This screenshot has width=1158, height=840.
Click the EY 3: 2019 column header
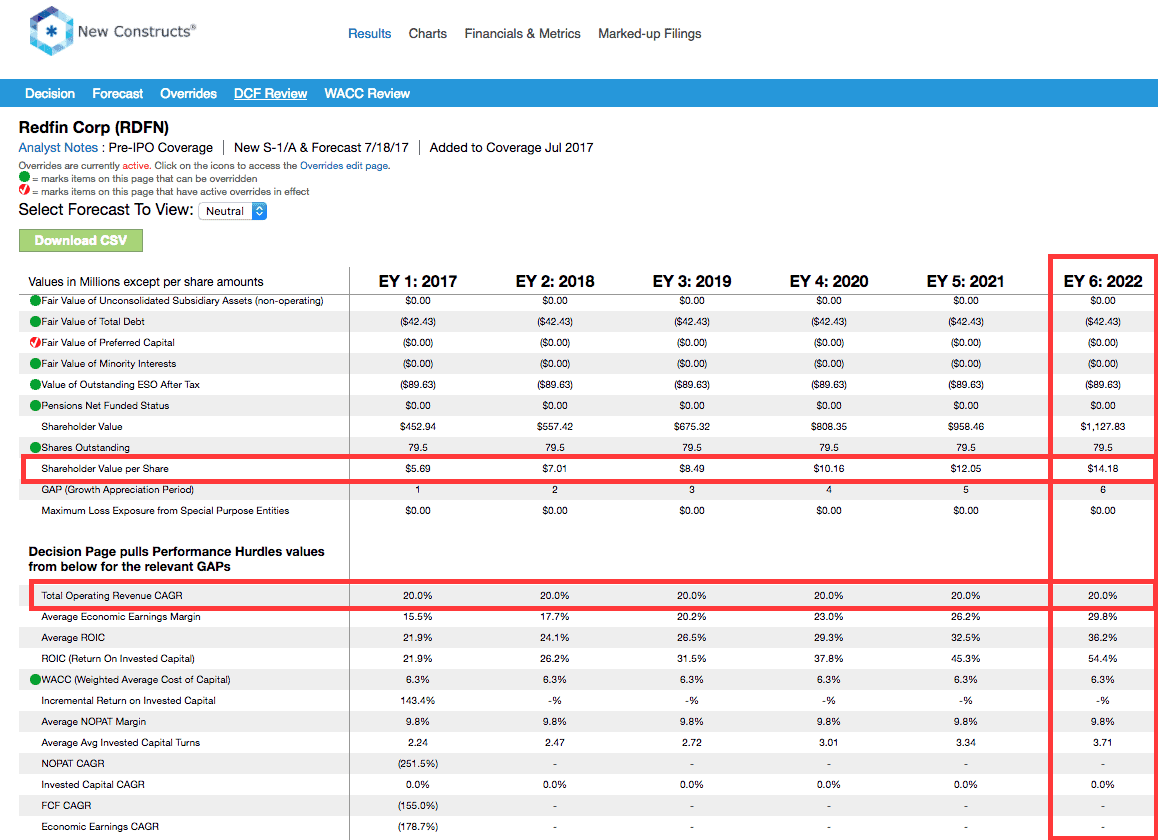point(692,281)
